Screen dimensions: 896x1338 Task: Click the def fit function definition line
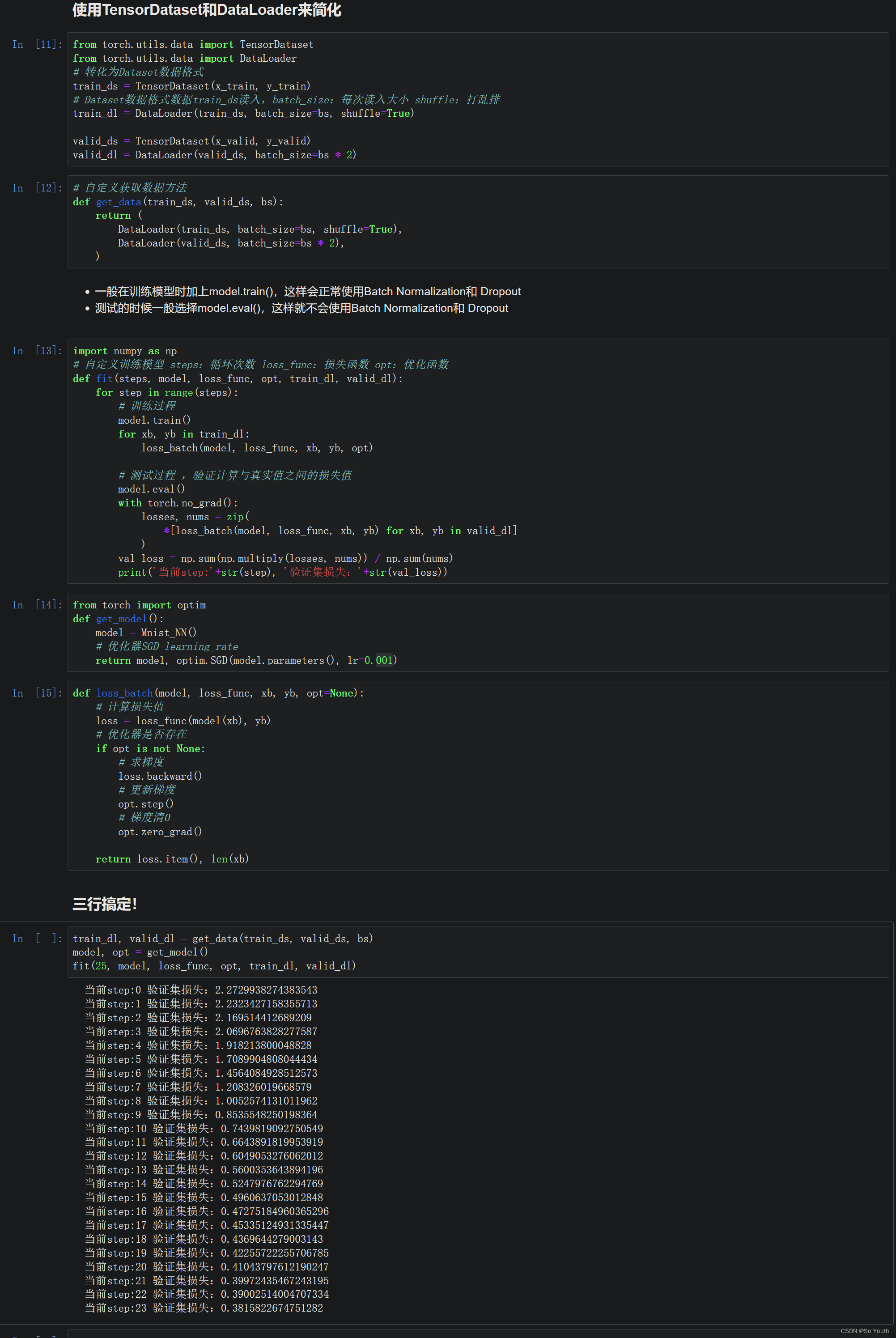tap(238, 378)
